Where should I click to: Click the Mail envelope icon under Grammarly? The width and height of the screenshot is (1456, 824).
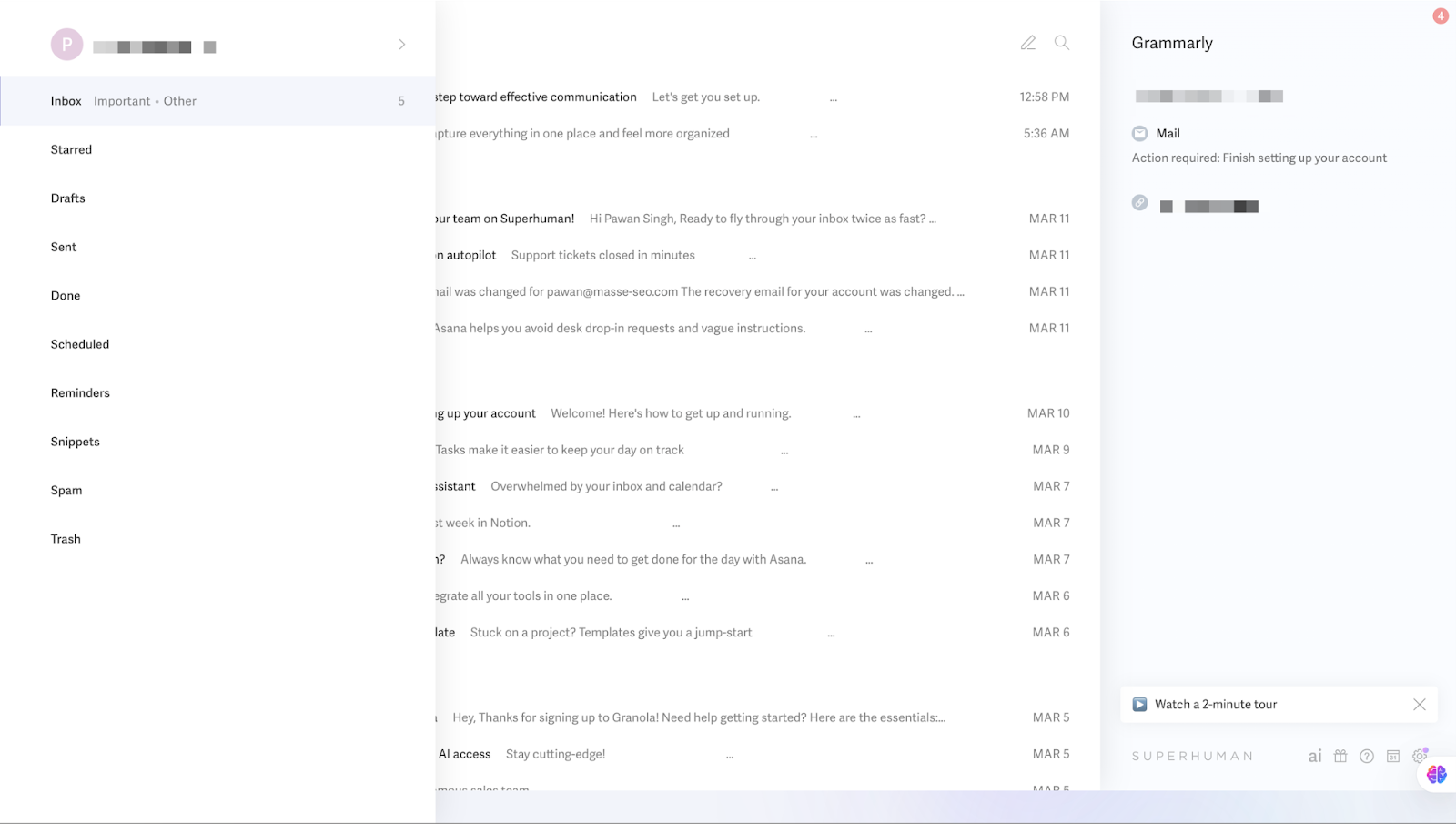1139,133
